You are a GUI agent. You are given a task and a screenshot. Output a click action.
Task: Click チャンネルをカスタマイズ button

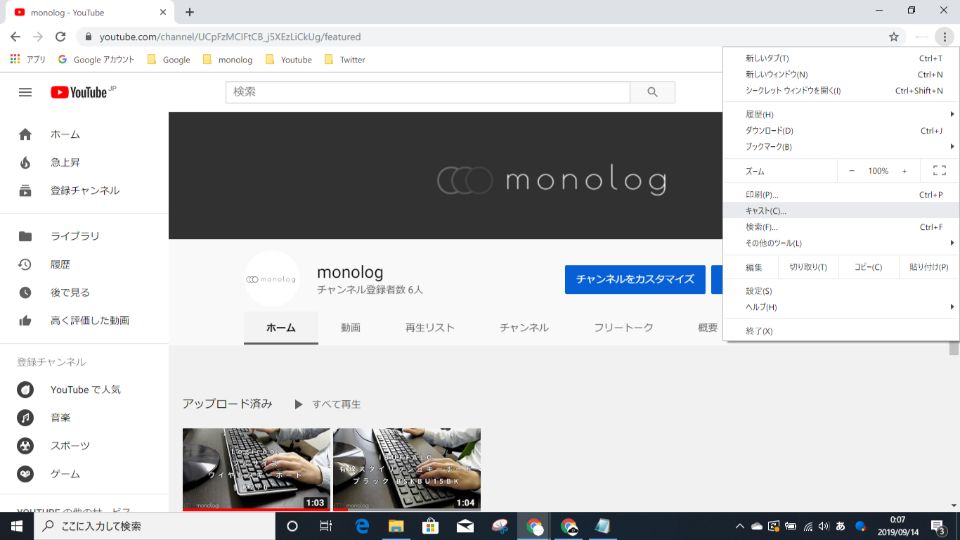(x=635, y=279)
